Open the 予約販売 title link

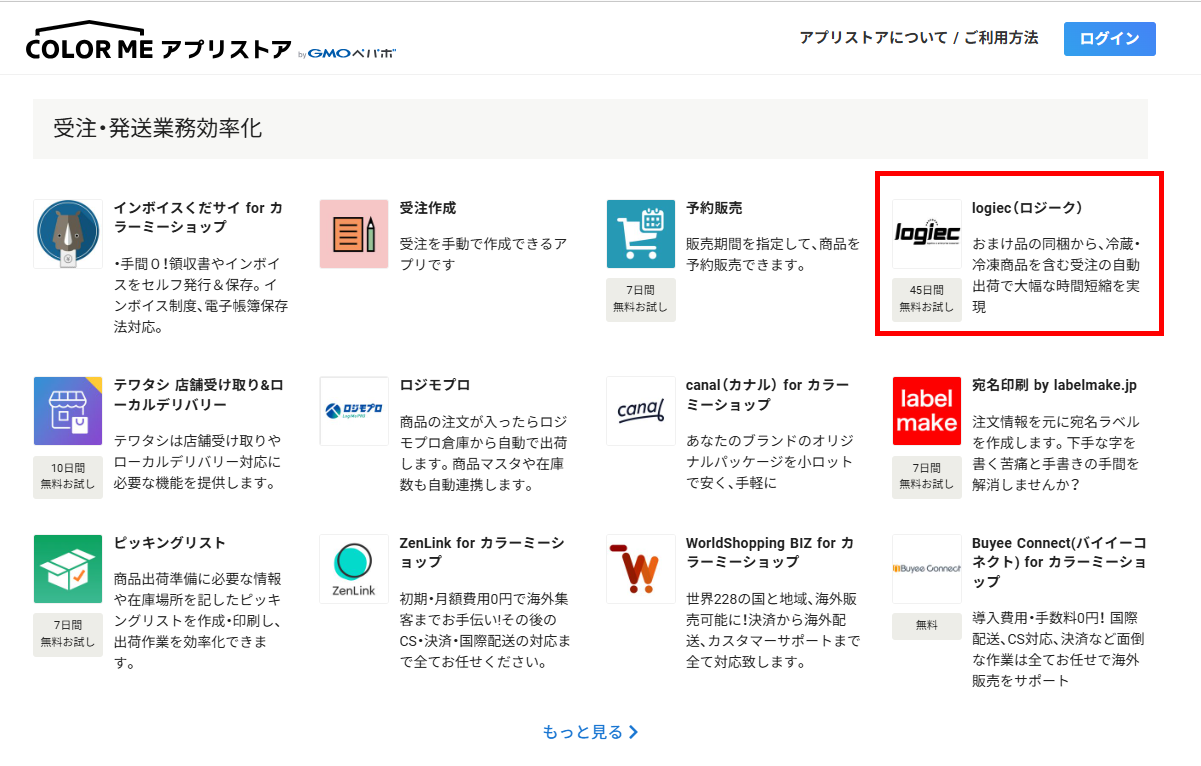(714, 208)
